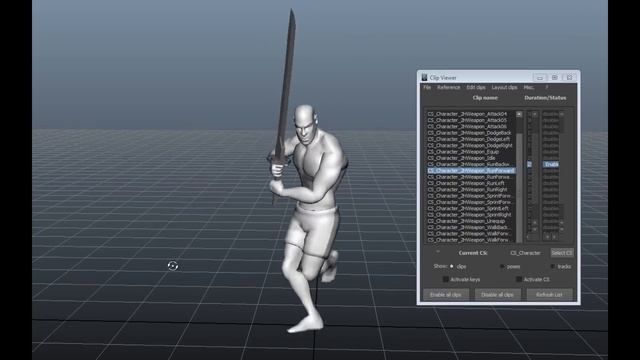The height and width of the screenshot is (360, 640).
Task: Open the Reference menu
Action: tap(449, 87)
